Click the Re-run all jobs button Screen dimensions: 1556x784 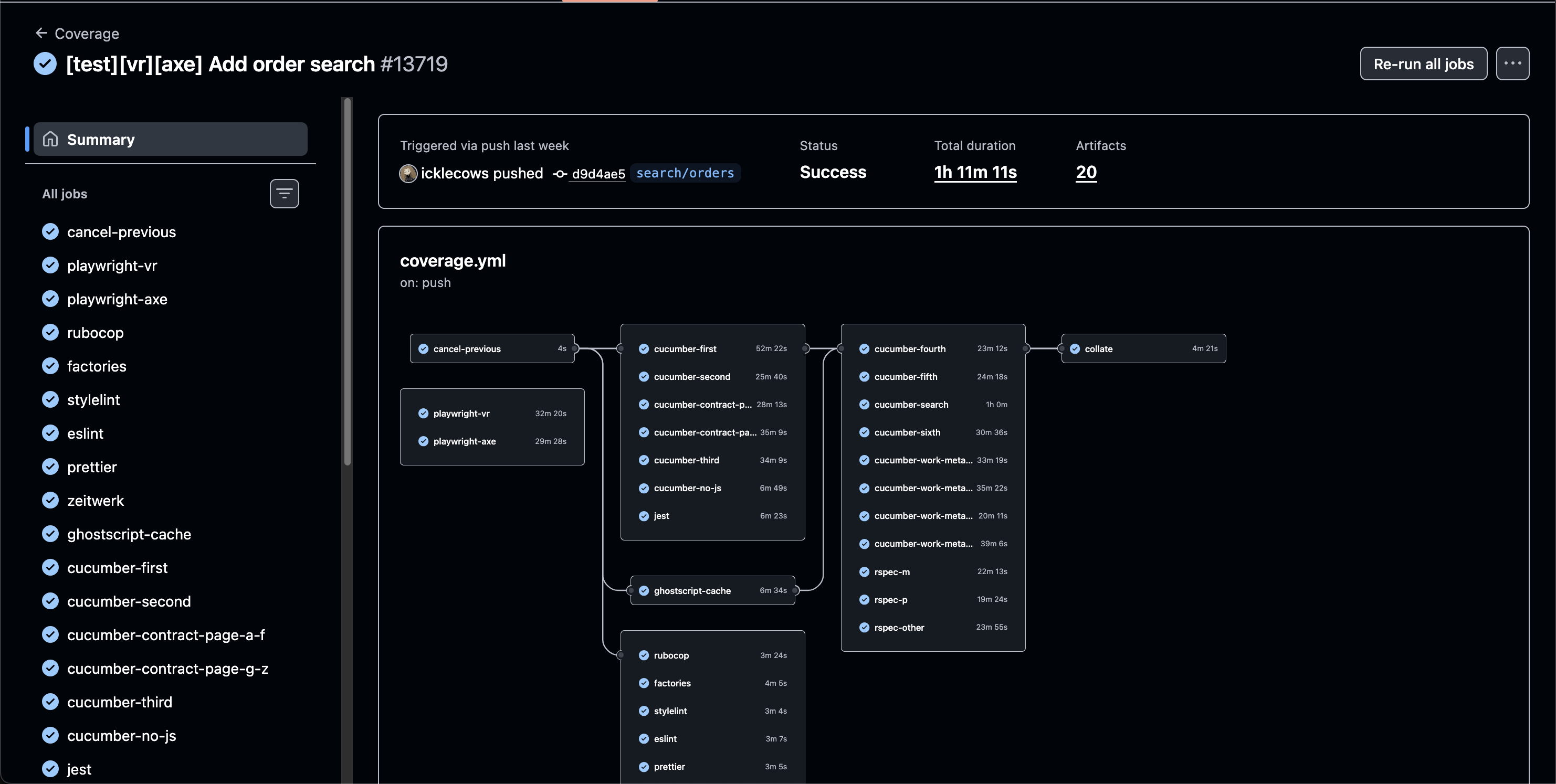pyautogui.click(x=1423, y=63)
